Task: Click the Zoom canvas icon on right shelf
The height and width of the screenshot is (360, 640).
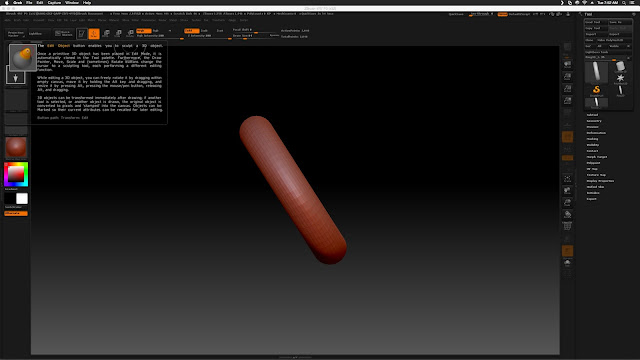Action: (x=567, y=76)
